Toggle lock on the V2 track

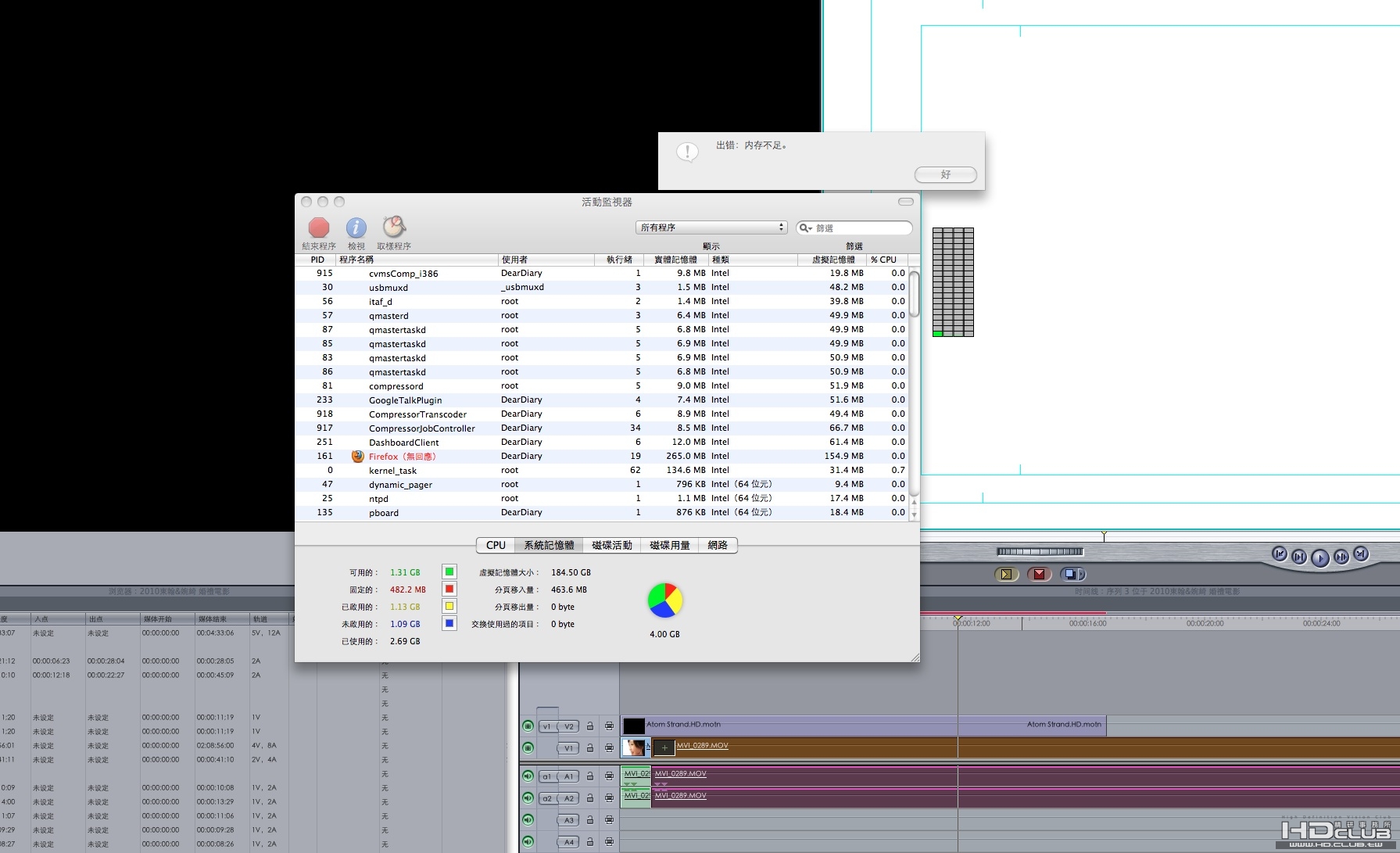pyautogui.click(x=590, y=726)
